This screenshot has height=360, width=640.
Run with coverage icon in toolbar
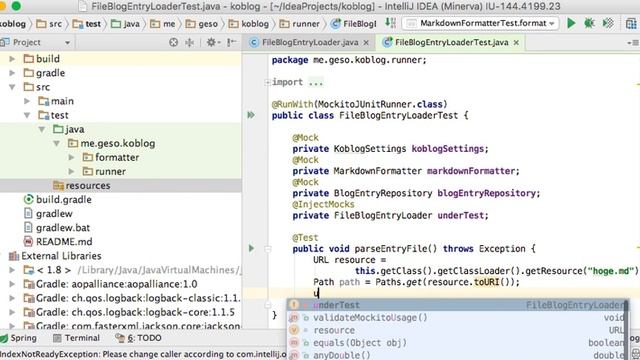608,23
